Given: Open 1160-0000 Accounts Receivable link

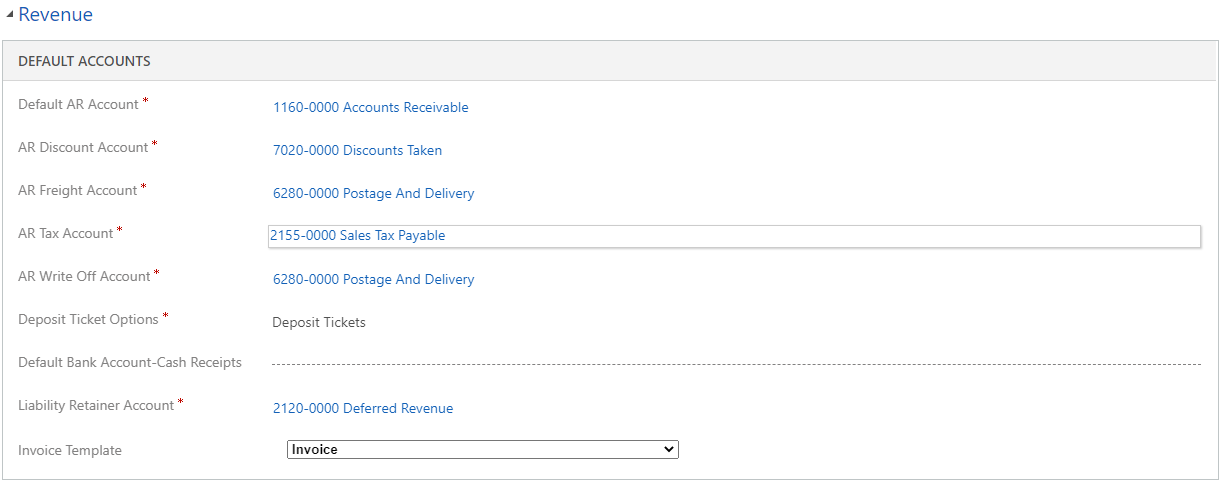Looking at the screenshot, I should click(370, 107).
